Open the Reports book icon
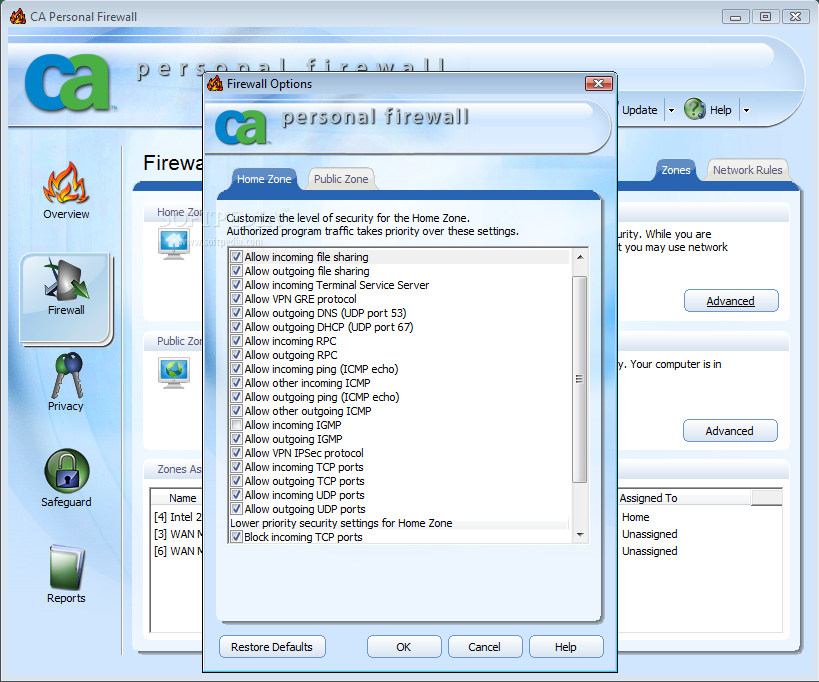Image resolution: width=819 pixels, height=682 pixels. [66, 567]
